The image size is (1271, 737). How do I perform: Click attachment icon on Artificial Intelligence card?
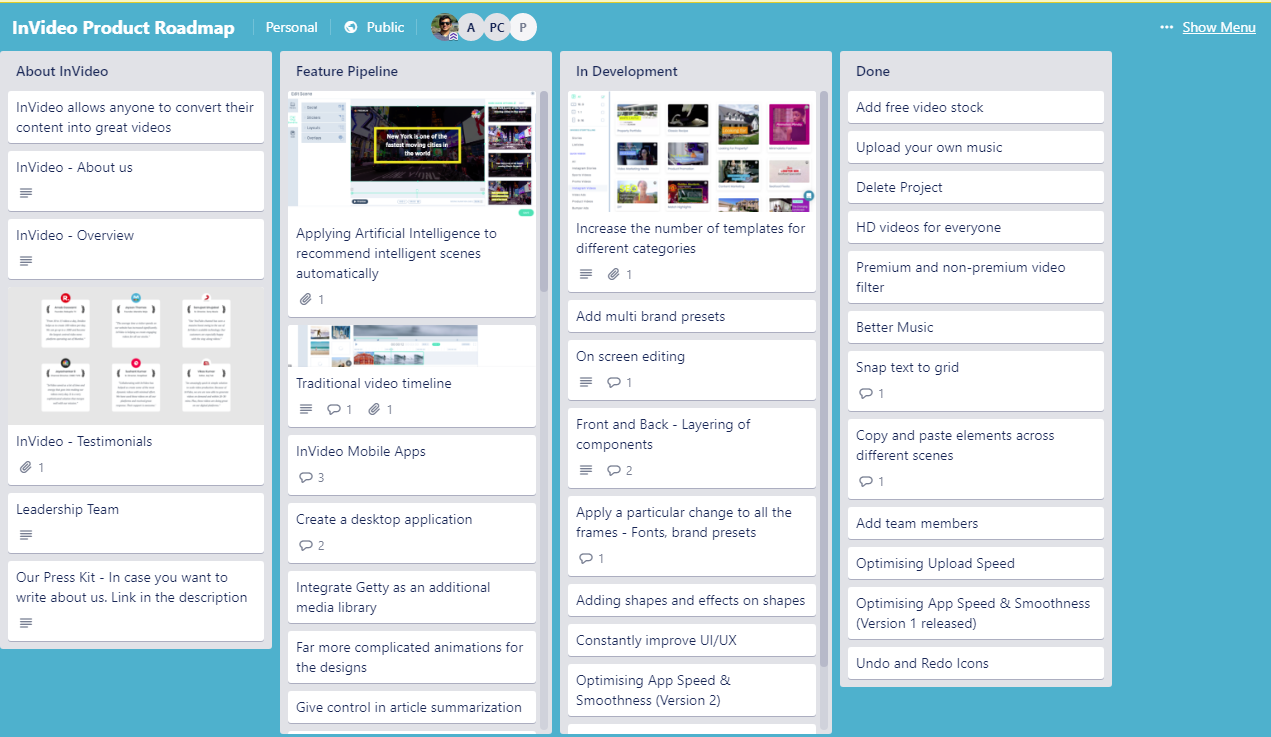[306, 299]
